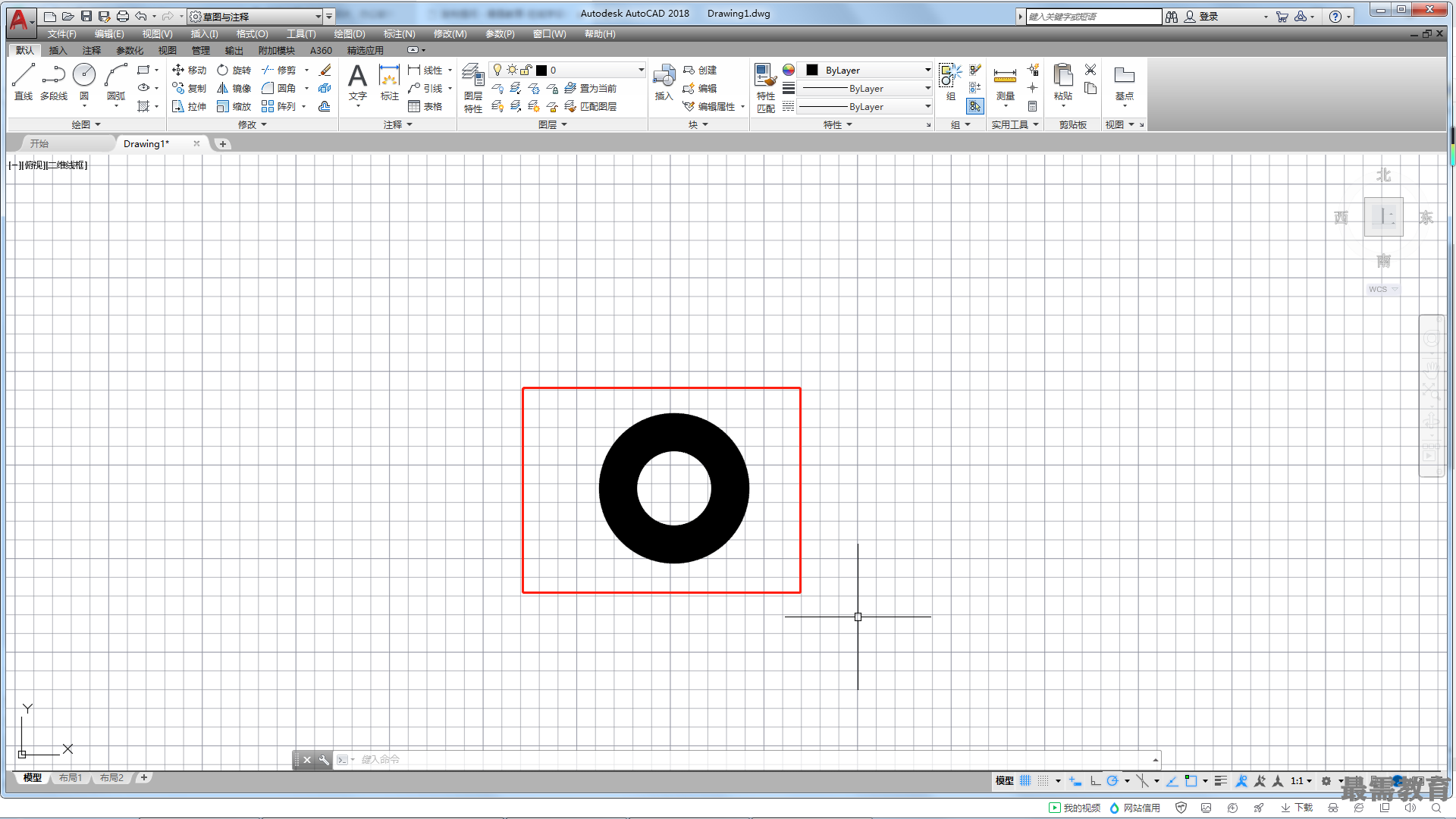This screenshot has height=819, width=1456.
Task: Open the layer name dropdown
Action: [567, 70]
